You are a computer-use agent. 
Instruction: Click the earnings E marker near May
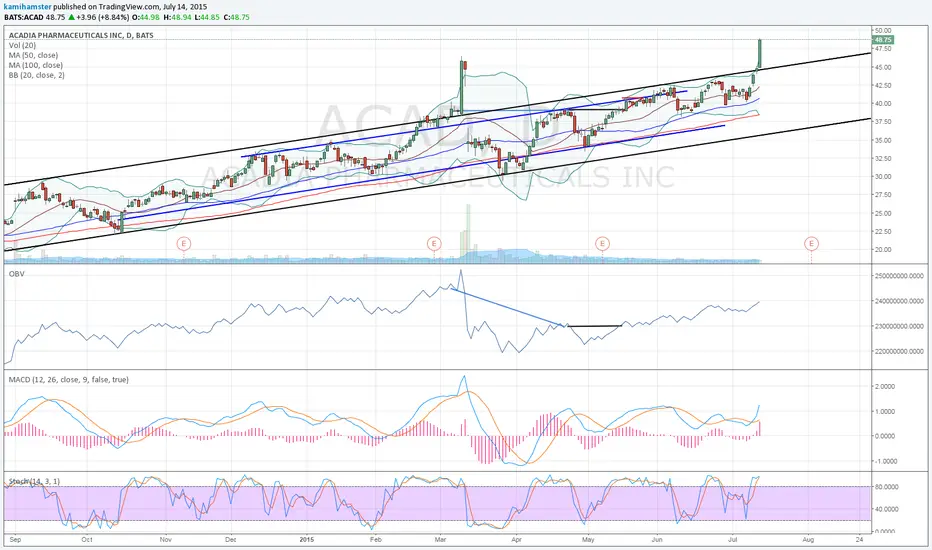pyautogui.click(x=603, y=243)
